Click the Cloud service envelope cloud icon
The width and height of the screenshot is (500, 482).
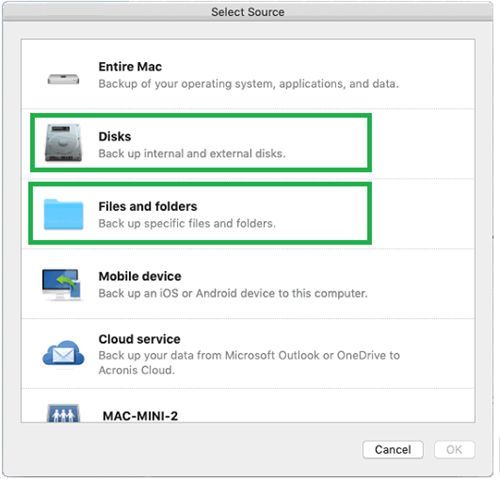pos(63,353)
